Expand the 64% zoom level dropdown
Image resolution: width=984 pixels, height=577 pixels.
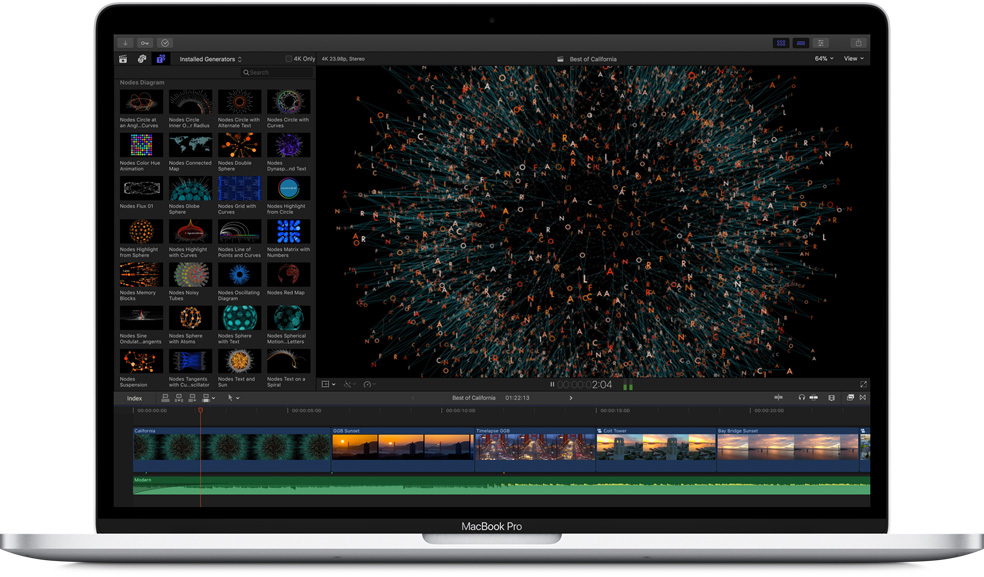coord(824,58)
